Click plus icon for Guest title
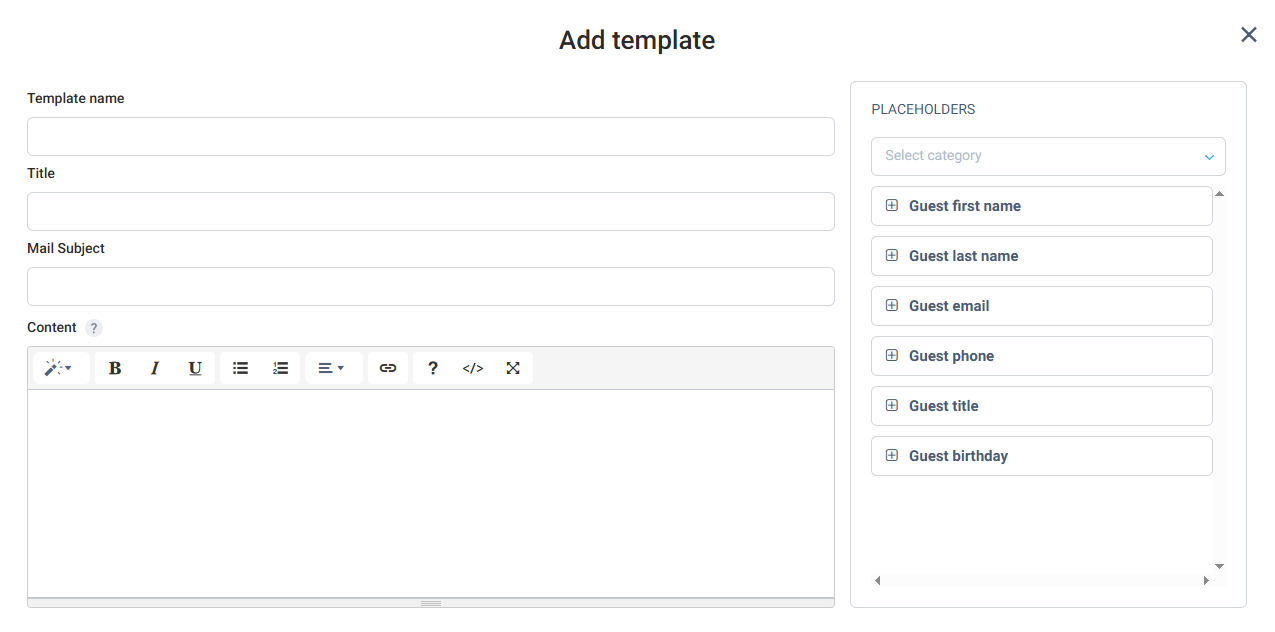 (892, 405)
